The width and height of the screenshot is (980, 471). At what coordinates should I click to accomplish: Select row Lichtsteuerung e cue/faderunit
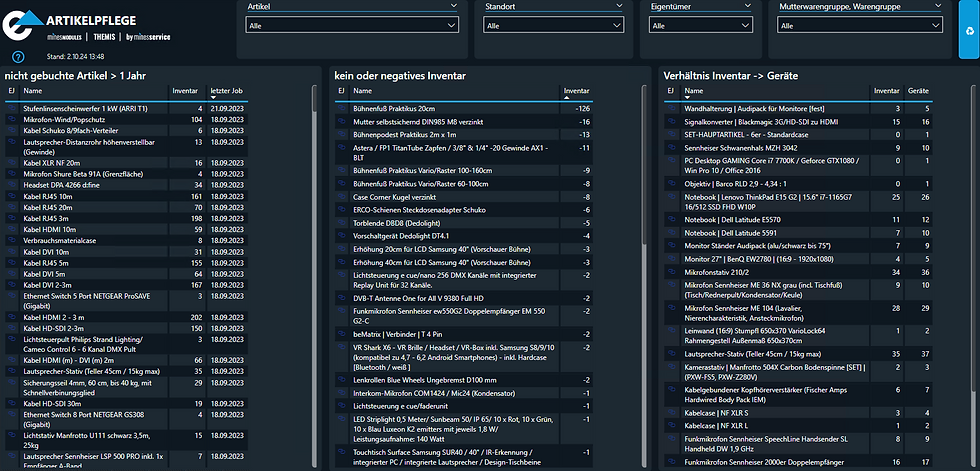click(464, 406)
